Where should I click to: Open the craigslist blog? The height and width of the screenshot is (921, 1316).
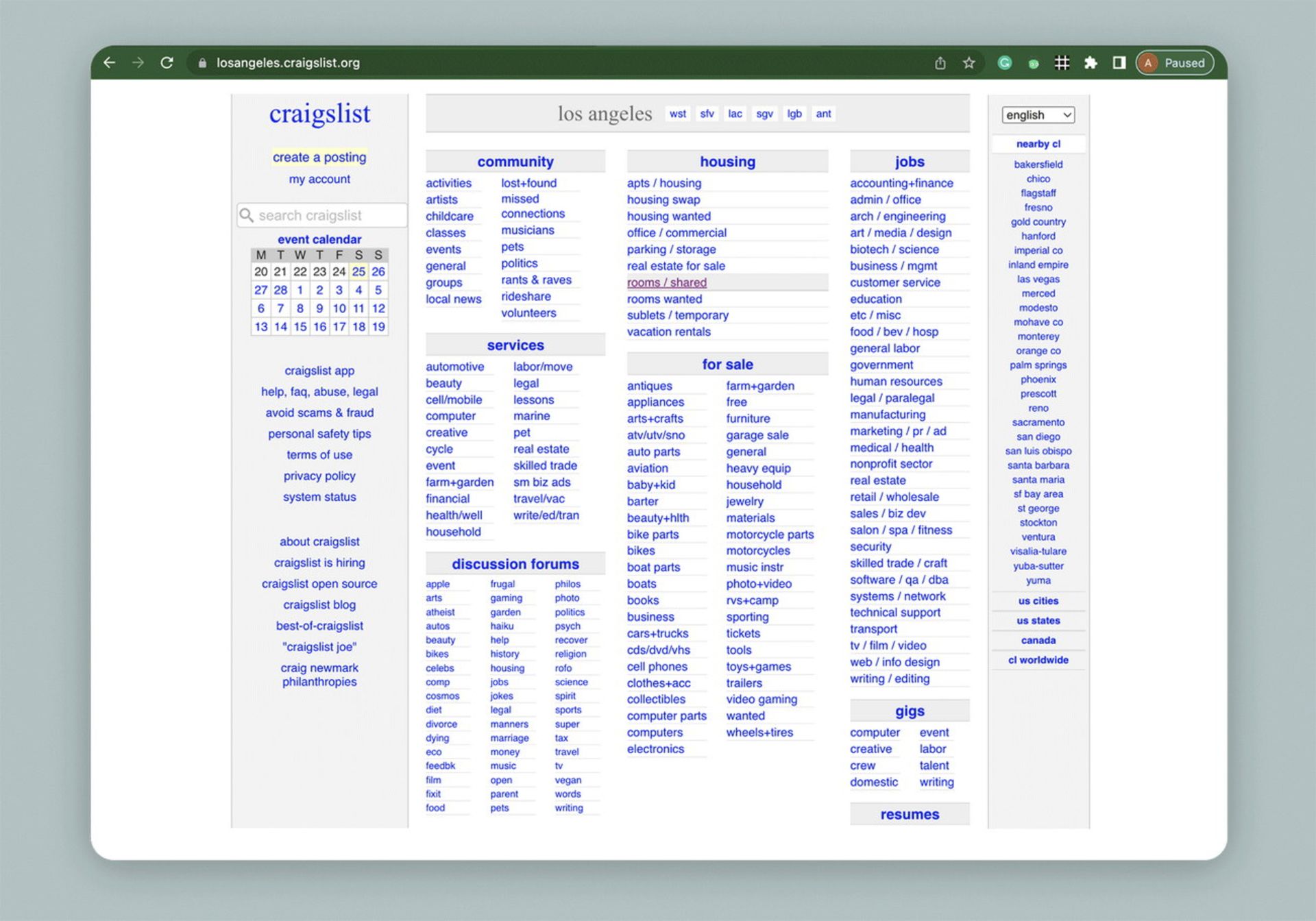(x=319, y=605)
